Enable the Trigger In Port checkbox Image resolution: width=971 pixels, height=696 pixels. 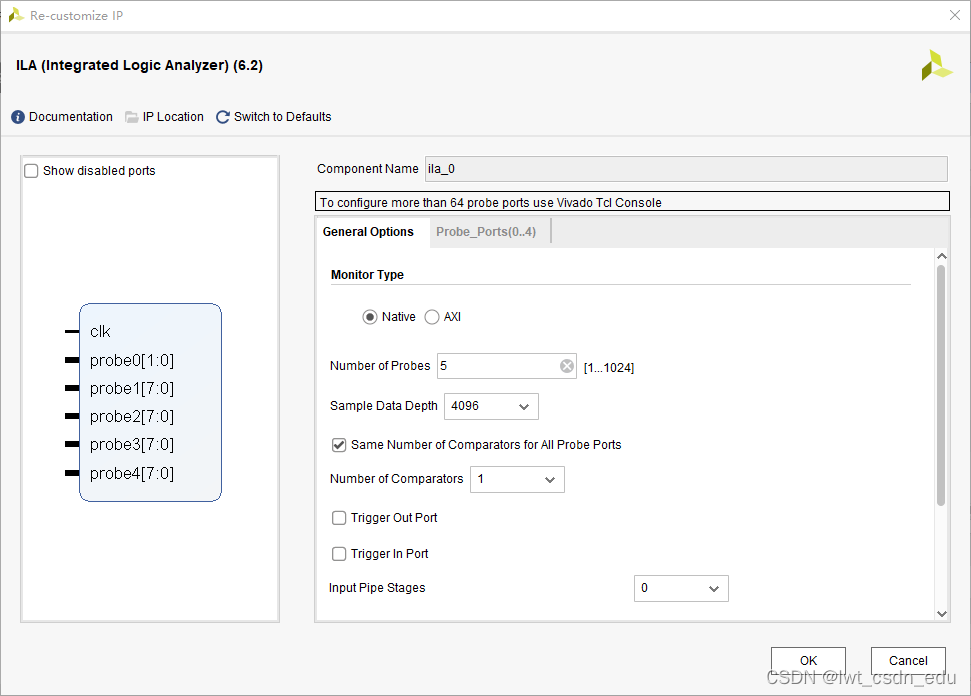tap(339, 554)
